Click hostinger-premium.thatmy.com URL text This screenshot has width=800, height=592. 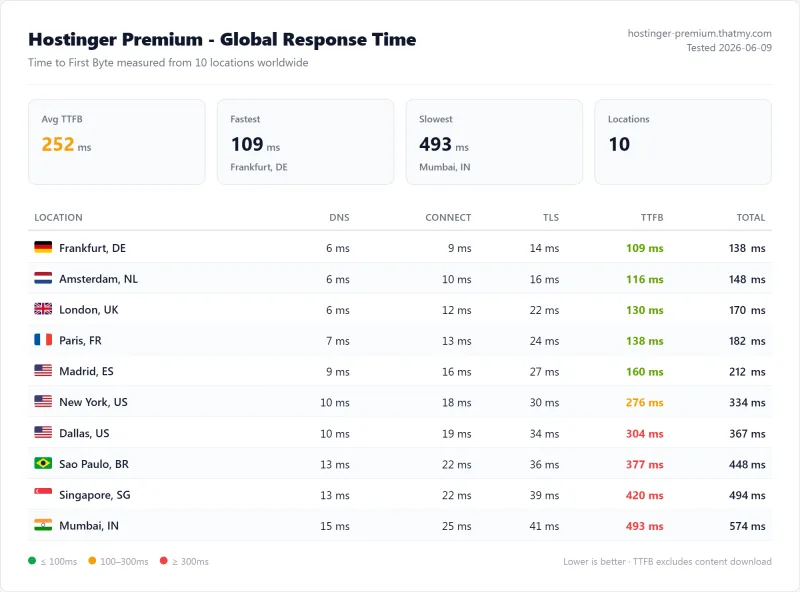(699, 33)
